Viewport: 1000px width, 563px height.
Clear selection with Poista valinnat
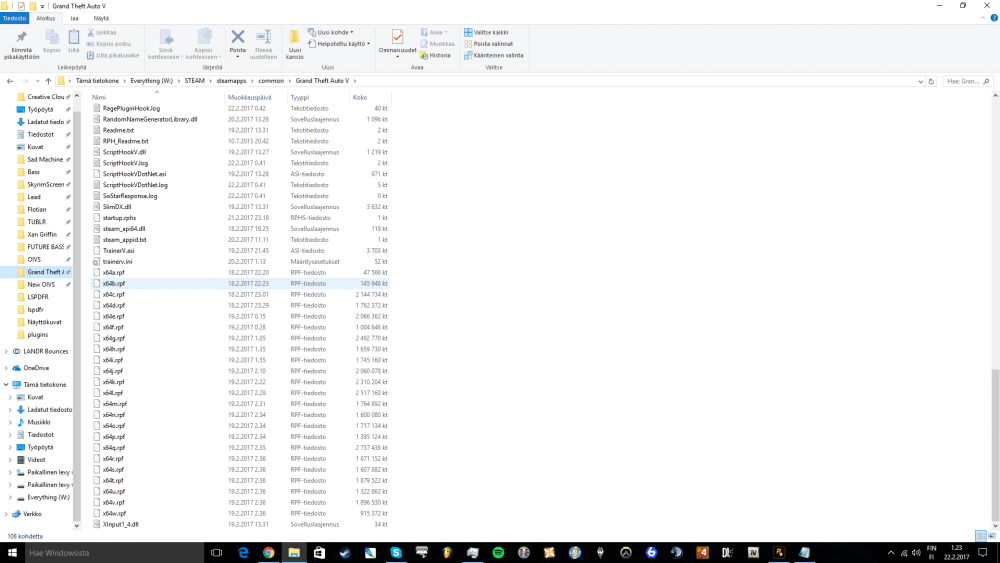pos(489,44)
